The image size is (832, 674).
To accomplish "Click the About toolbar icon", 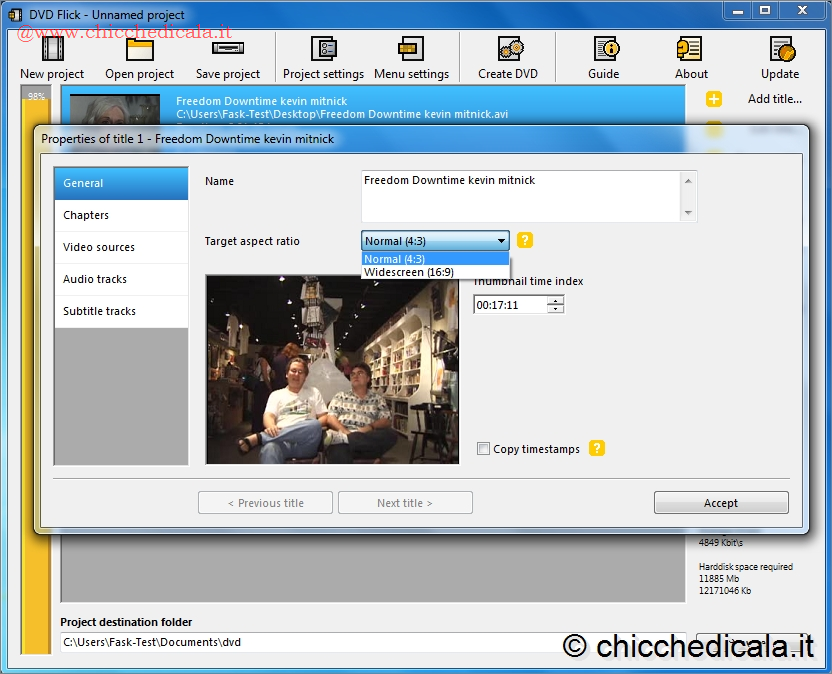I will click(690, 50).
